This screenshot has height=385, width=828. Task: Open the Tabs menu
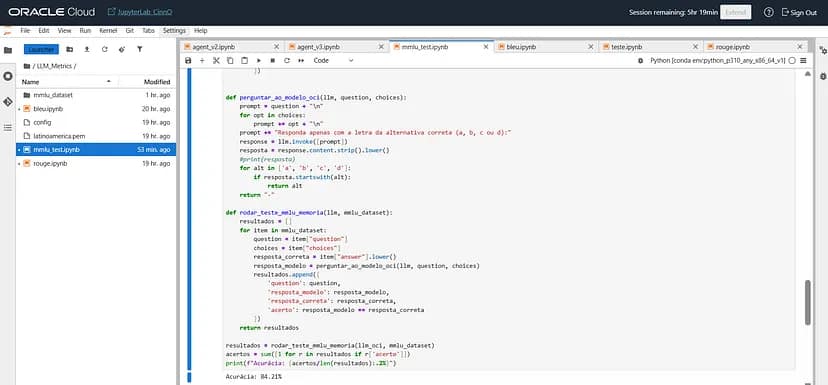(148, 31)
